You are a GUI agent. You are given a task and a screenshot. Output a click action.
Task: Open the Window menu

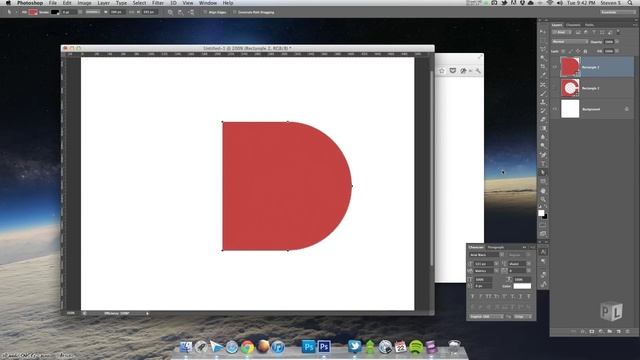click(x=208, y=3)
